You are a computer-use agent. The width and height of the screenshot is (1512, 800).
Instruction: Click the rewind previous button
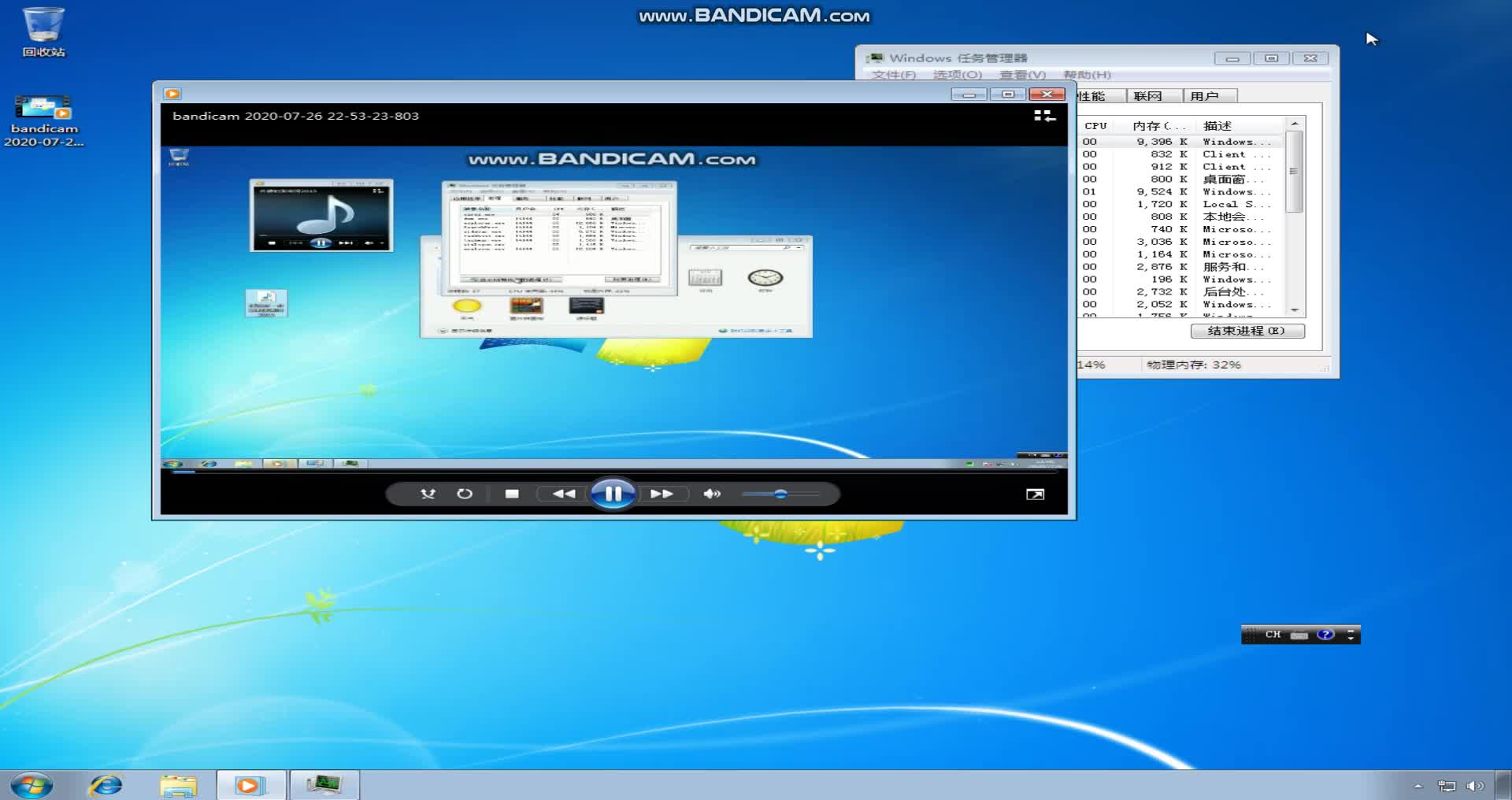coord(563,494)
